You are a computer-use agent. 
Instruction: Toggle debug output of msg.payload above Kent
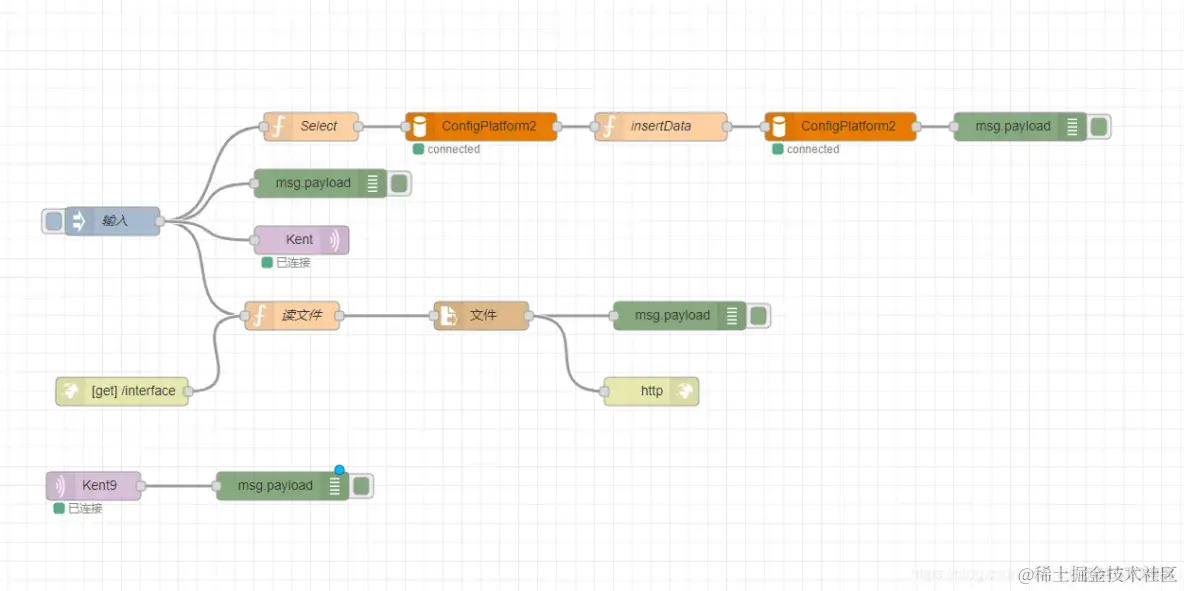coord(399,183)
